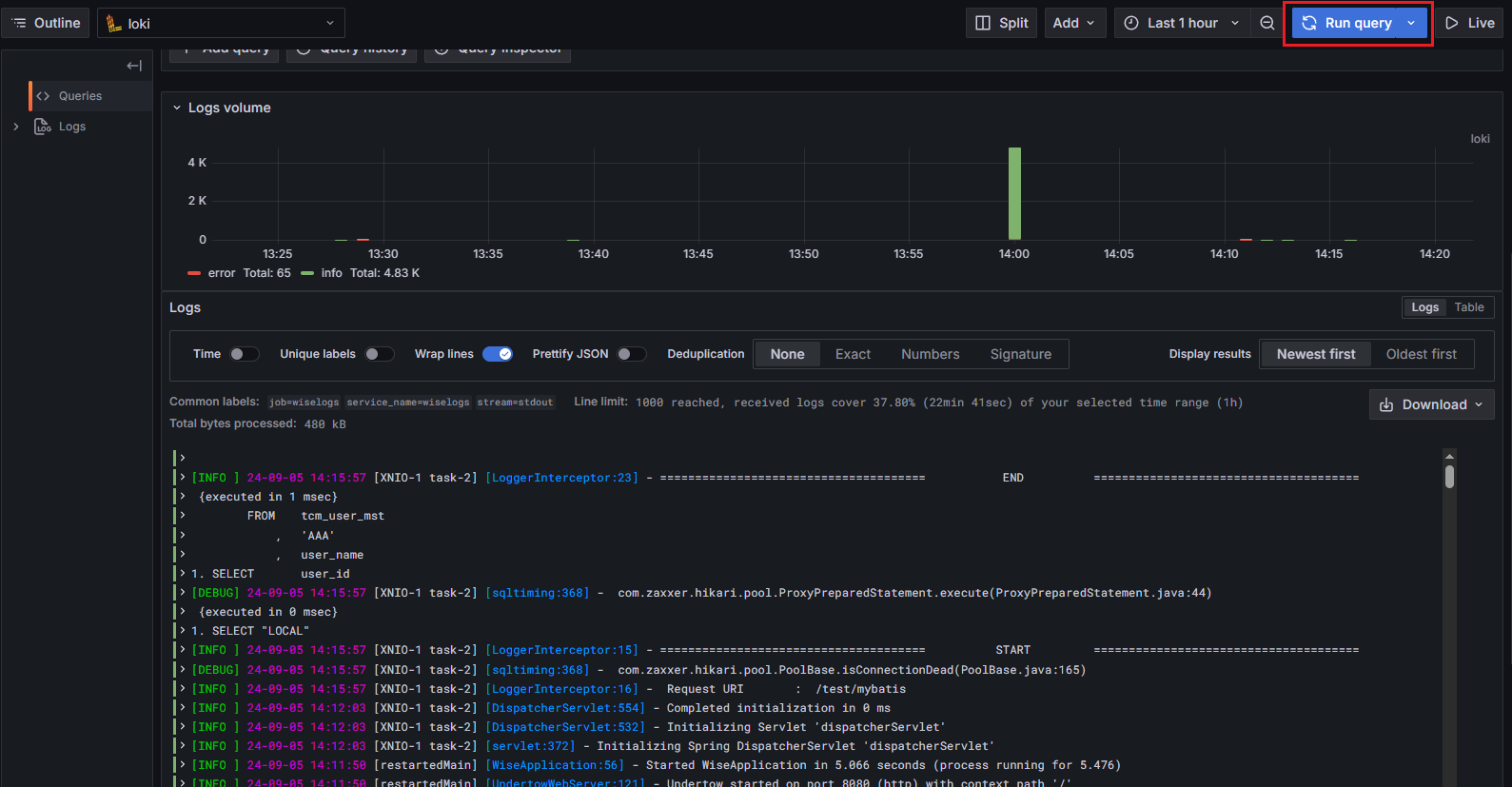
Task: Open the Run query interval arrow
Action: pyautogui.click(x=1412, y=23)
